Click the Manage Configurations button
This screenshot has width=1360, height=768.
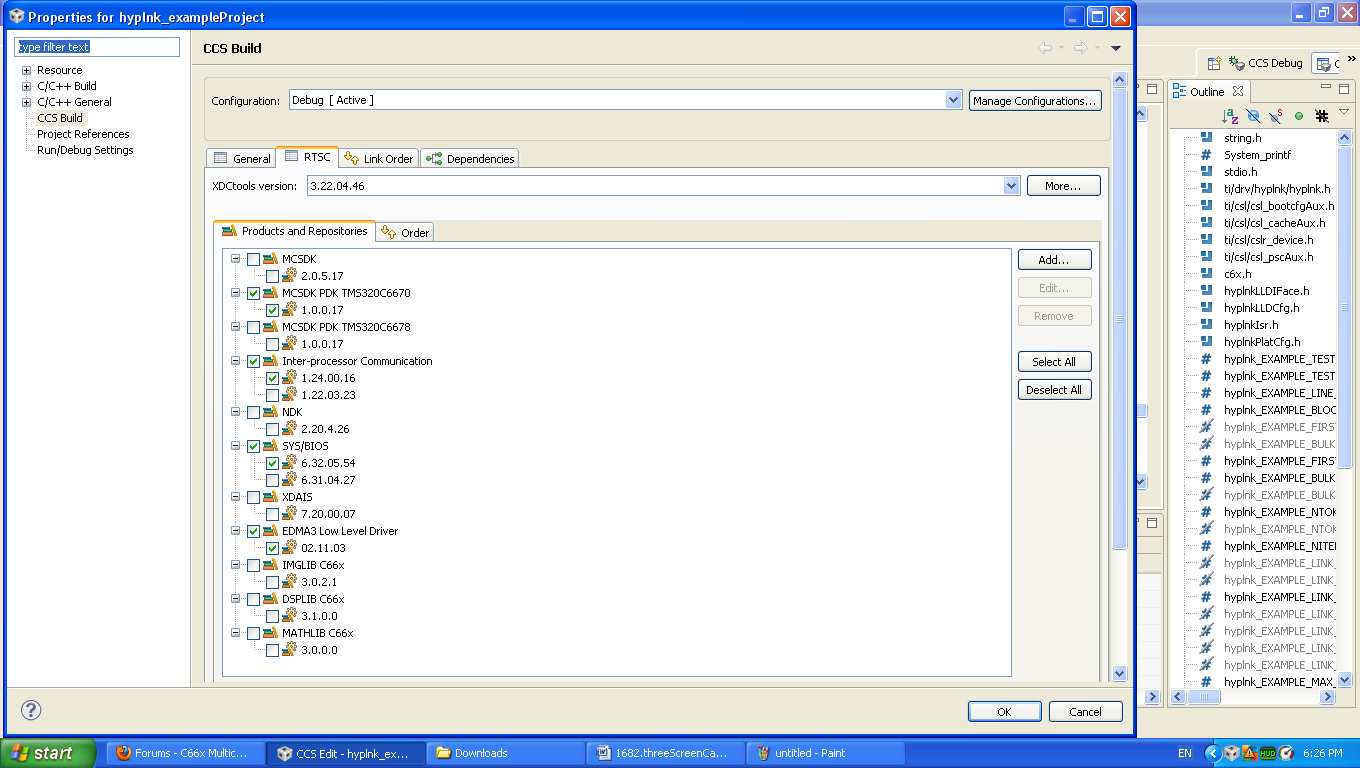coord(1035,100)
